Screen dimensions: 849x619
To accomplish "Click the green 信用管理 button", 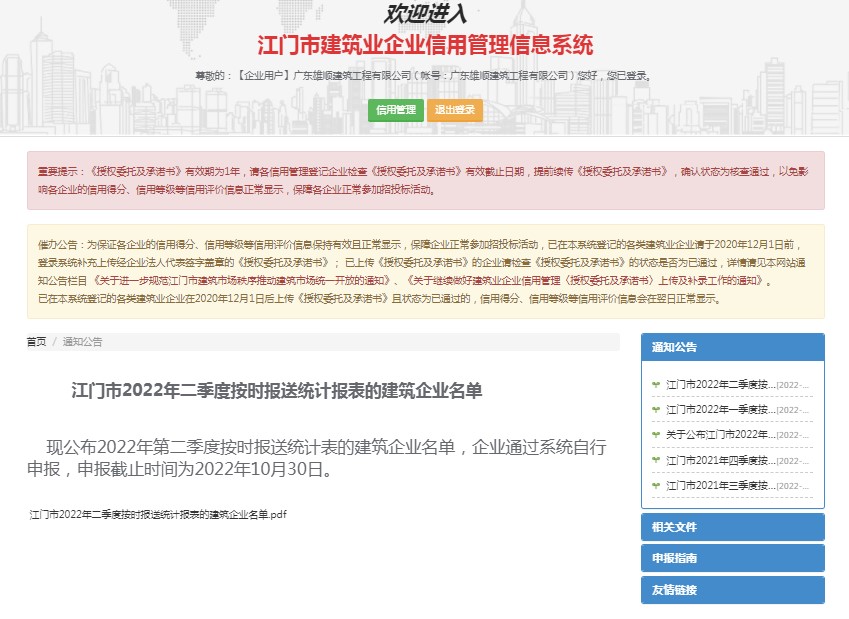I will (395, 110).
